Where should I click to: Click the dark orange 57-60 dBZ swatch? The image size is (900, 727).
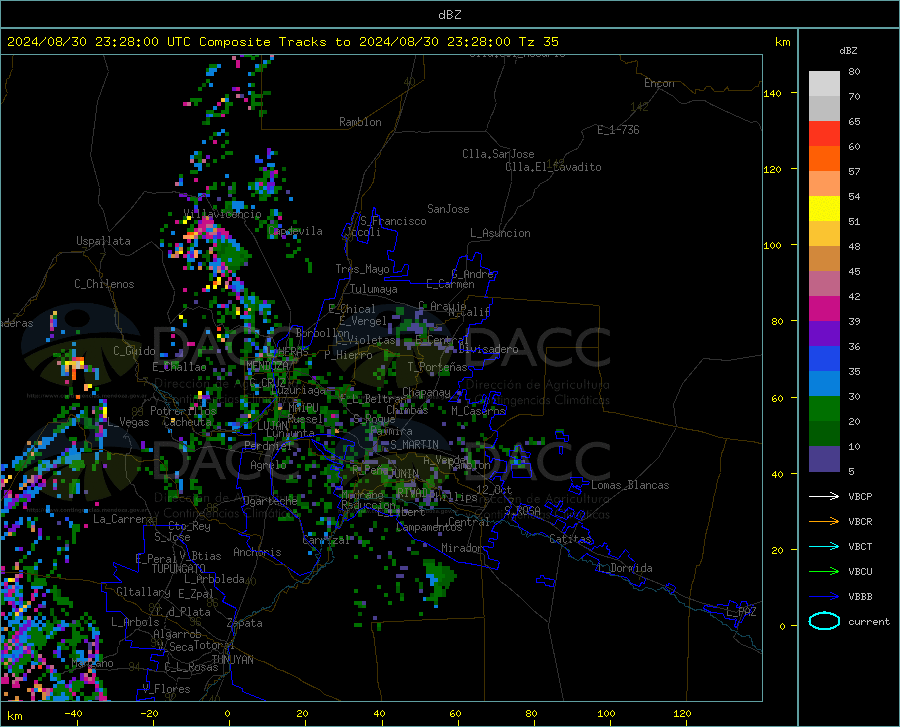coord(824,158)
